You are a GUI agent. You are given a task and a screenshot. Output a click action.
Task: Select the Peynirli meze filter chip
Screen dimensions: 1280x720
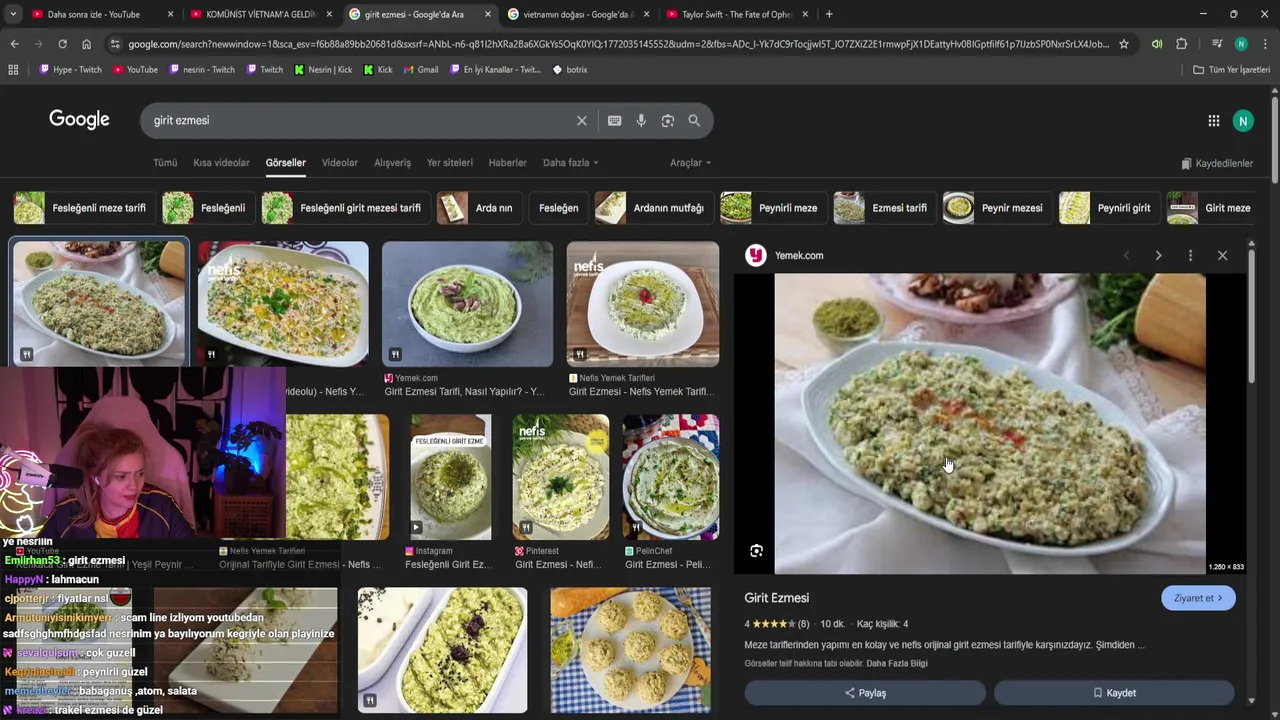click(x=773, y=208)
